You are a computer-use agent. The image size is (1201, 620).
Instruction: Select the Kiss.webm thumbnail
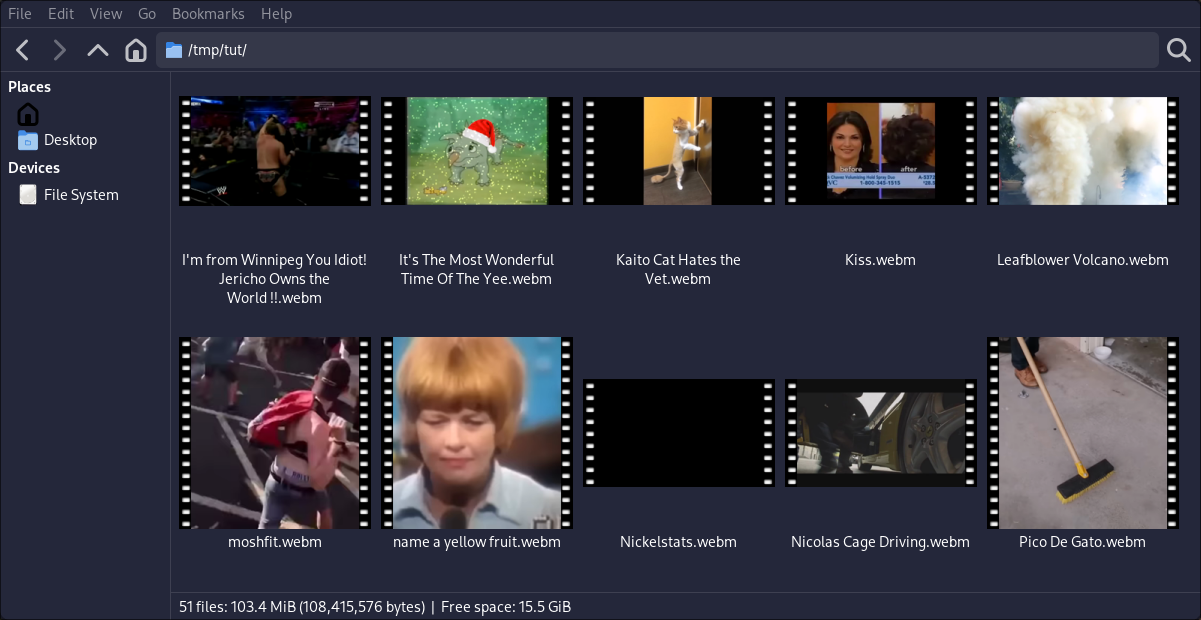[880, 151]
